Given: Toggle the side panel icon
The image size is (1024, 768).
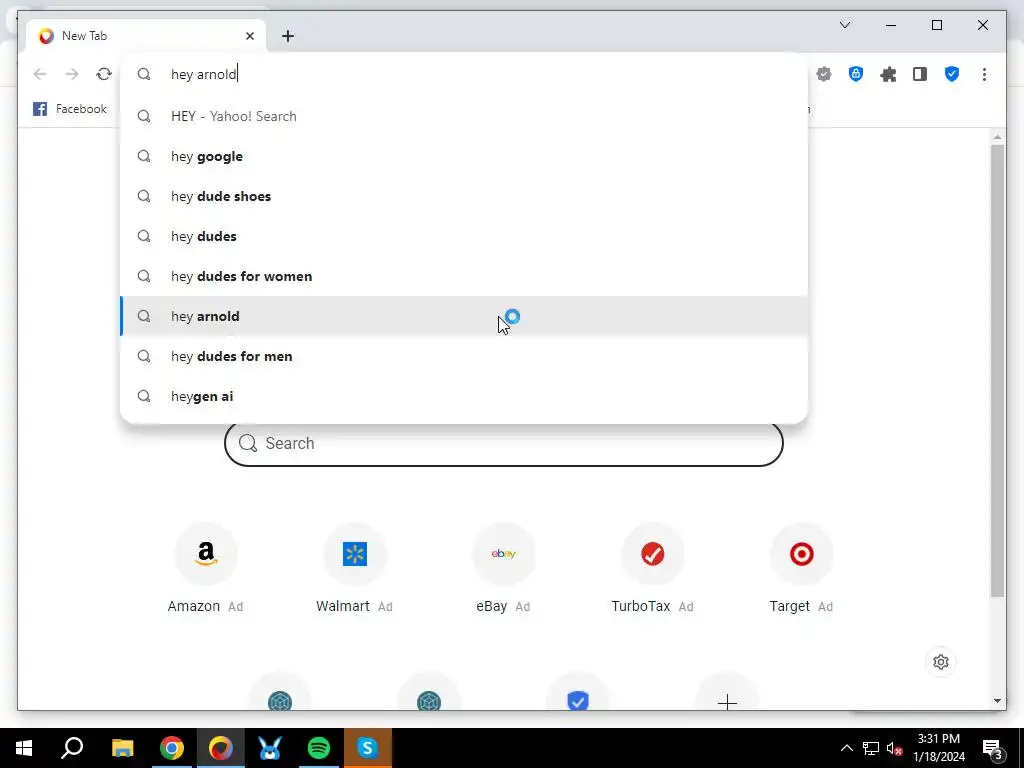Looking at the screenshot, I should [920, 74].
